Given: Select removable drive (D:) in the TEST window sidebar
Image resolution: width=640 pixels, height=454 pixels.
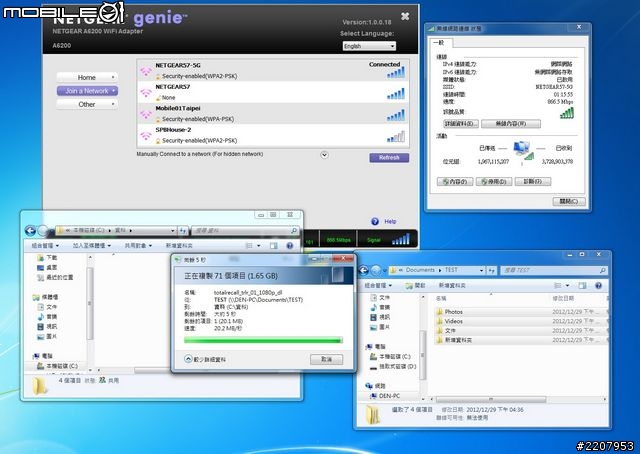Looking at the screenshot, I should click(x=393, y=367).
